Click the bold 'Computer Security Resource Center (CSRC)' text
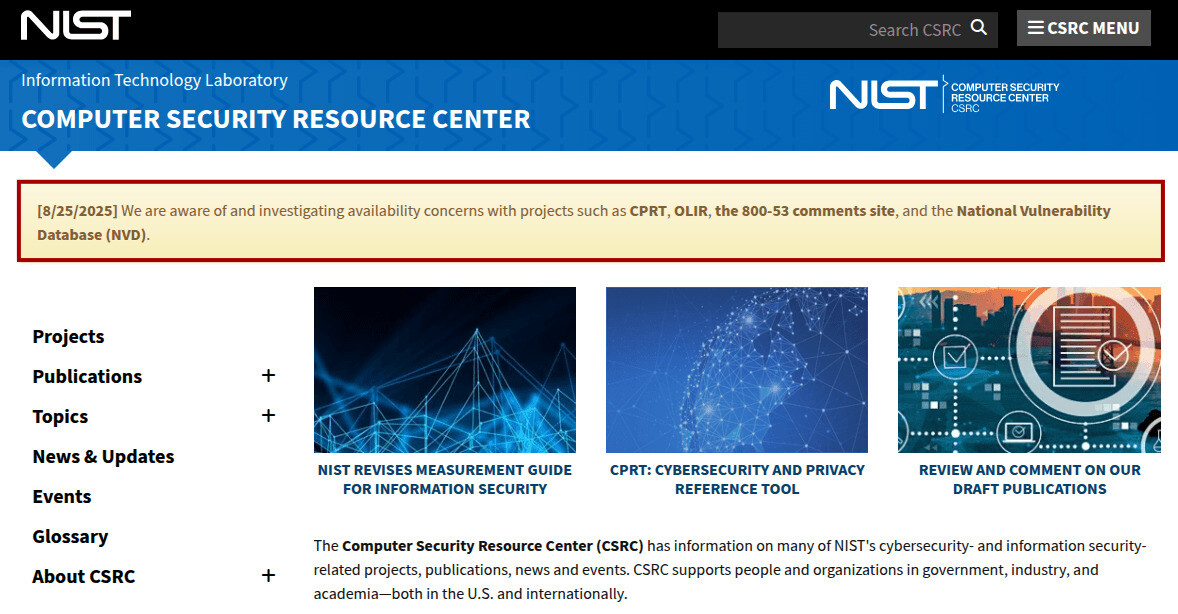1178x614 pixels. (x=492, y=546)
